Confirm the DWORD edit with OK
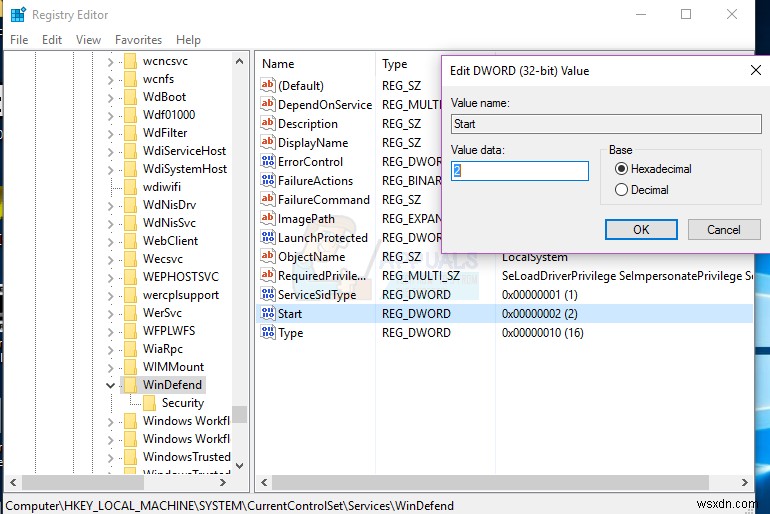The height and width of the screenshot is (514, 770). point(641,230)
